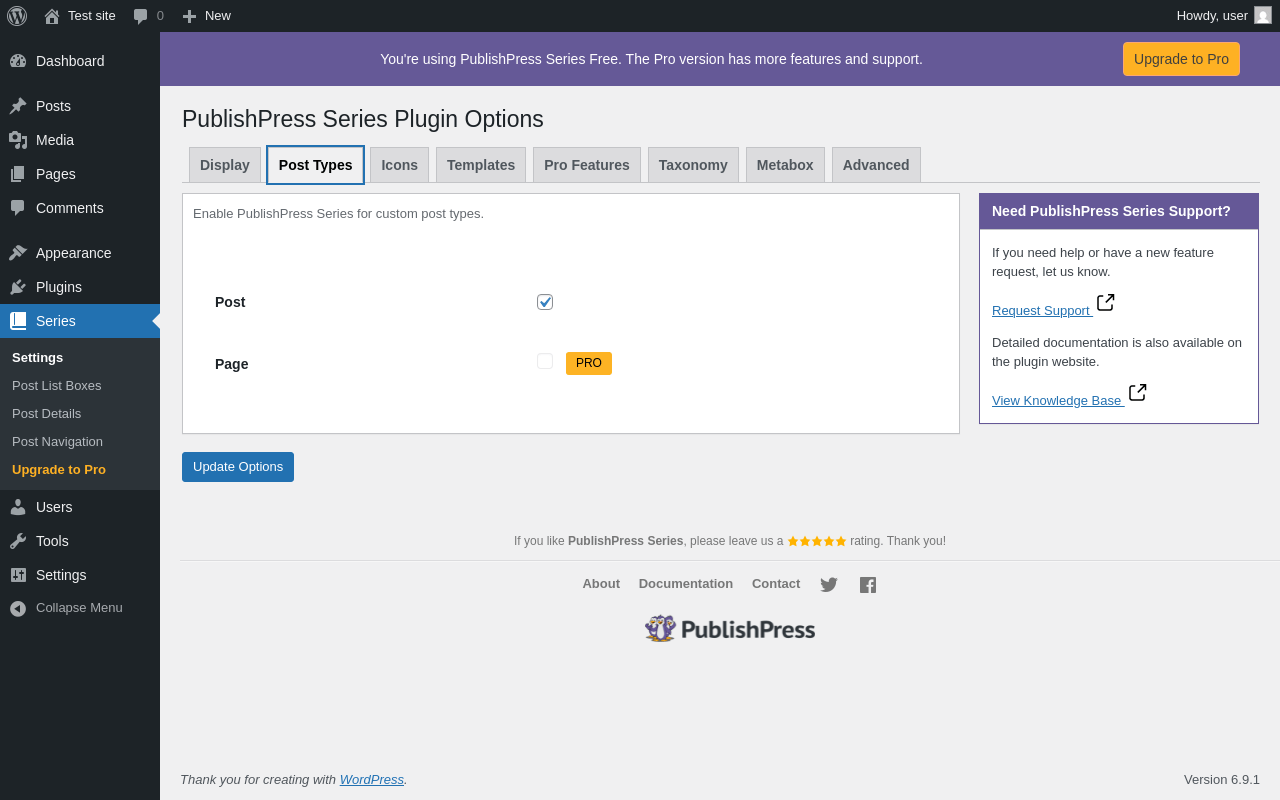Switch to the Display tab
1280x800 pixels.
click(225, 165)
